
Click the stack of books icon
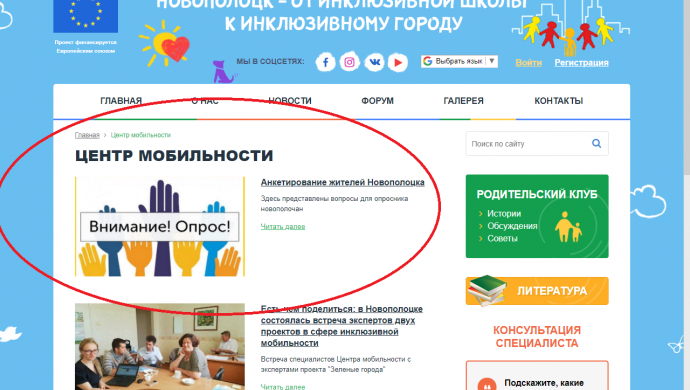click(x=487, y=291)
